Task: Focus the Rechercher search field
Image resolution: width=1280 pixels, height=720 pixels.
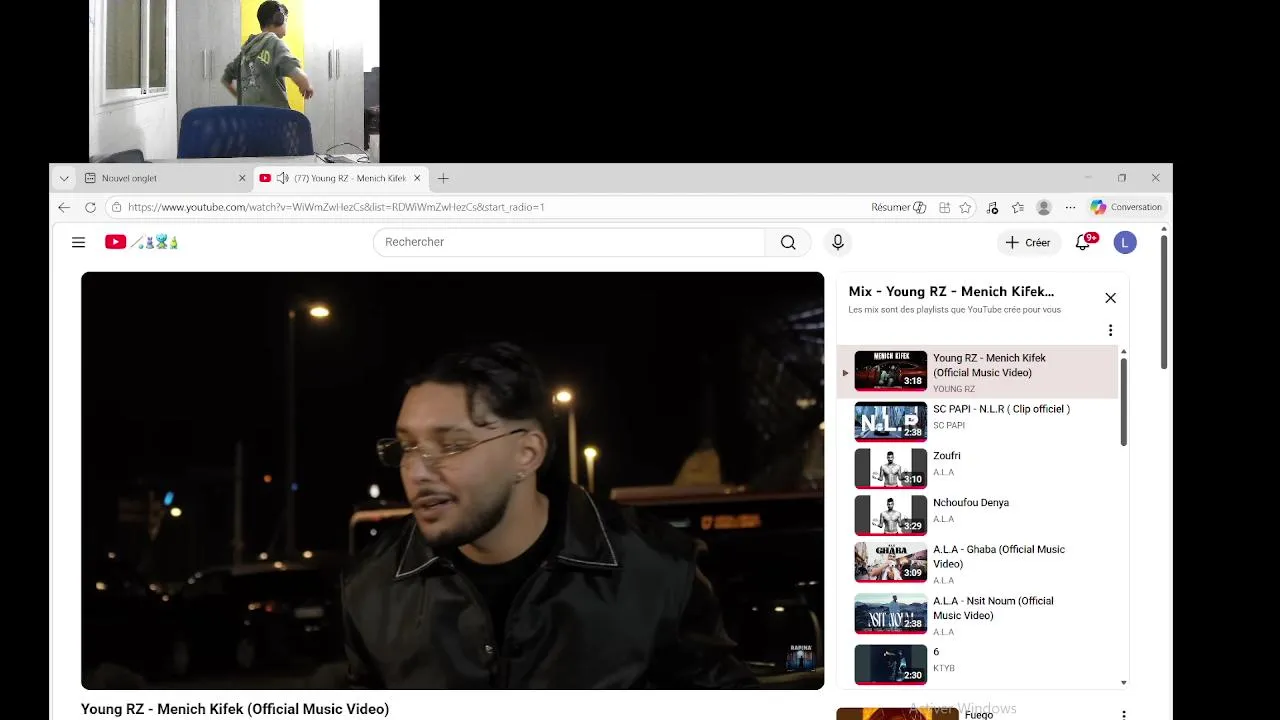Action: pyautogui.click(x=569, y=242)
